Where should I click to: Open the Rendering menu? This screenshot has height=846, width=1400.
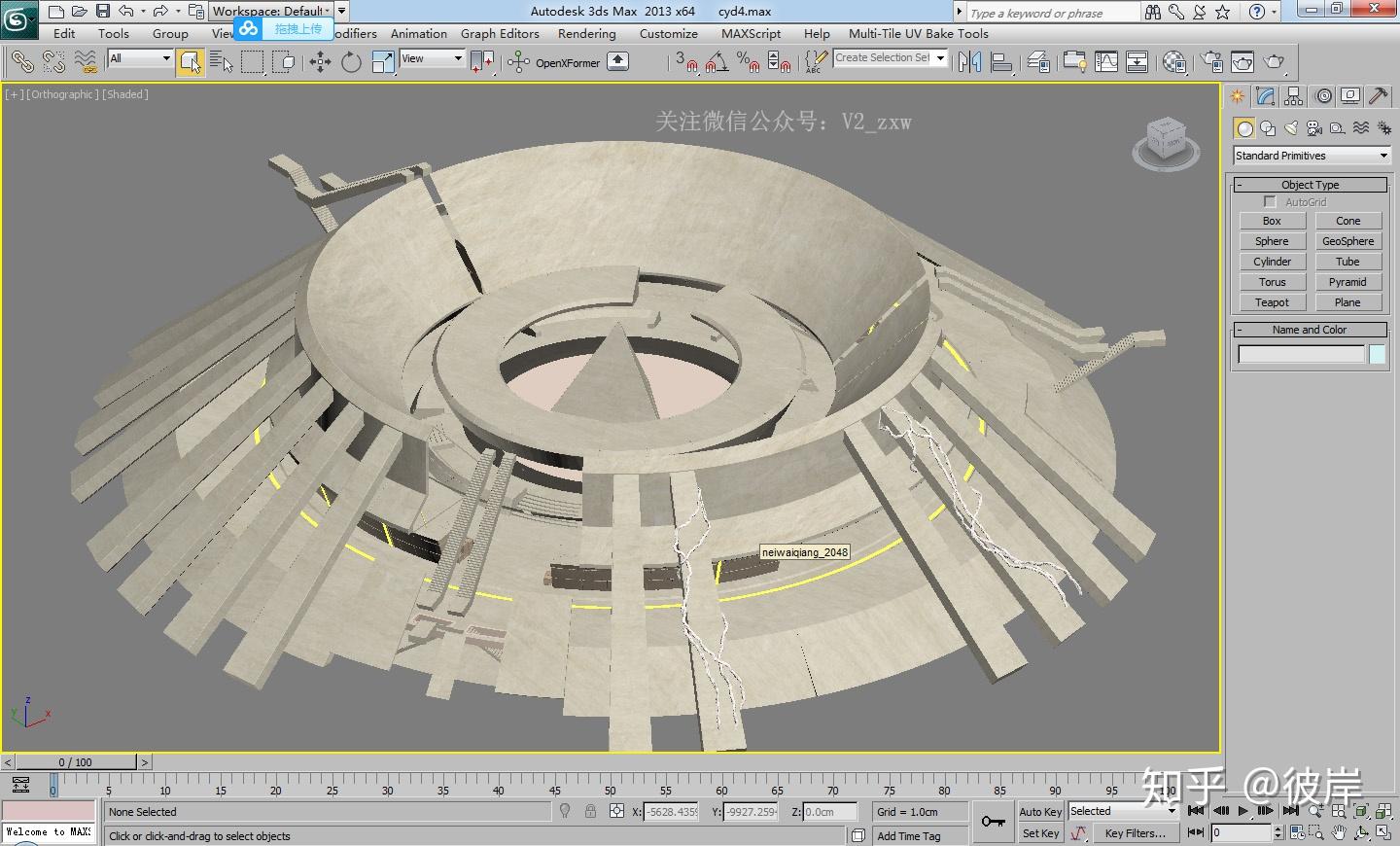(587, 33)
